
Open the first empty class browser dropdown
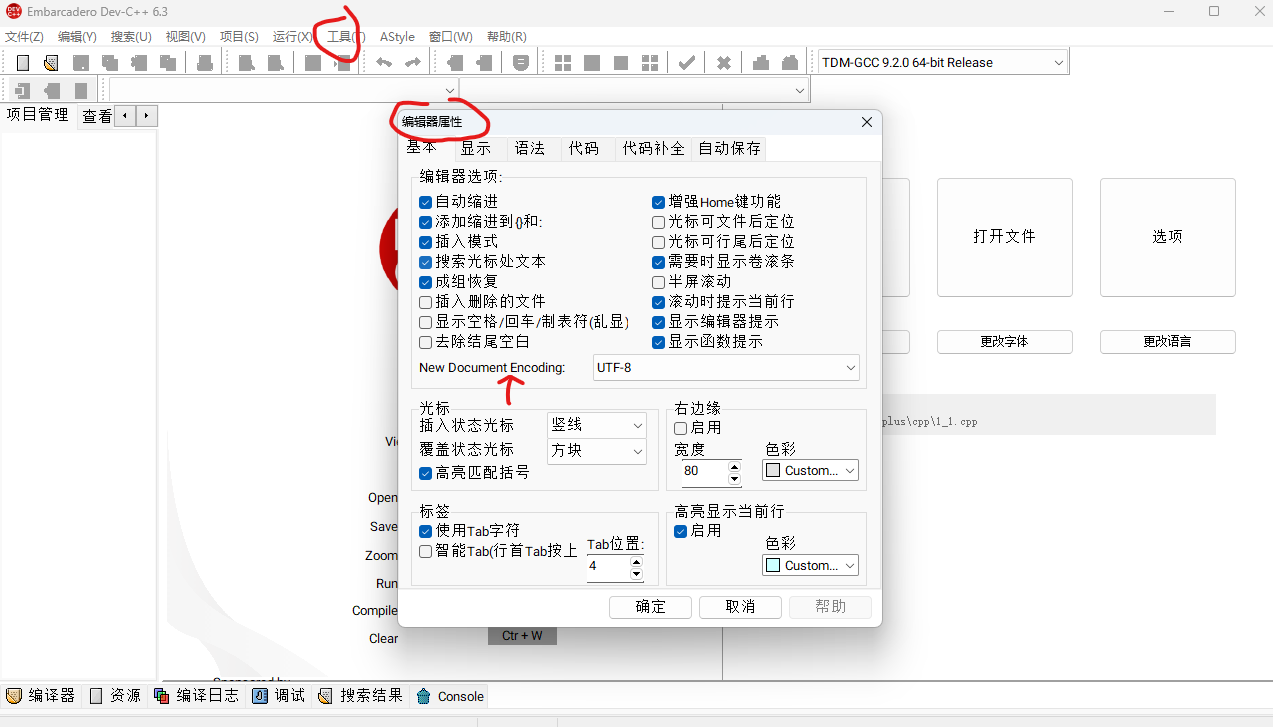click(284, 90)
